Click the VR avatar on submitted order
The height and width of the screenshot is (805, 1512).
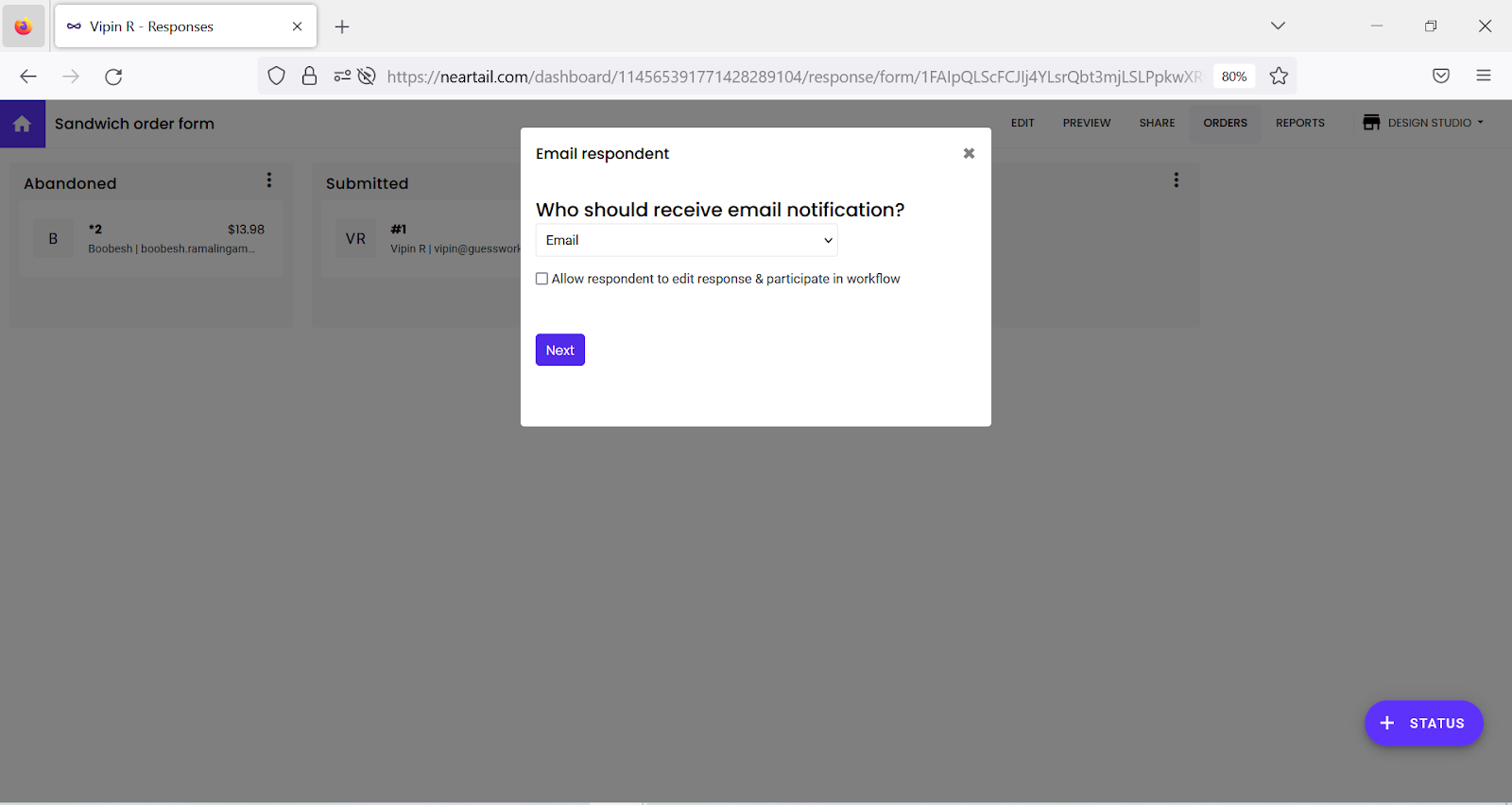[x=355, y=239]
